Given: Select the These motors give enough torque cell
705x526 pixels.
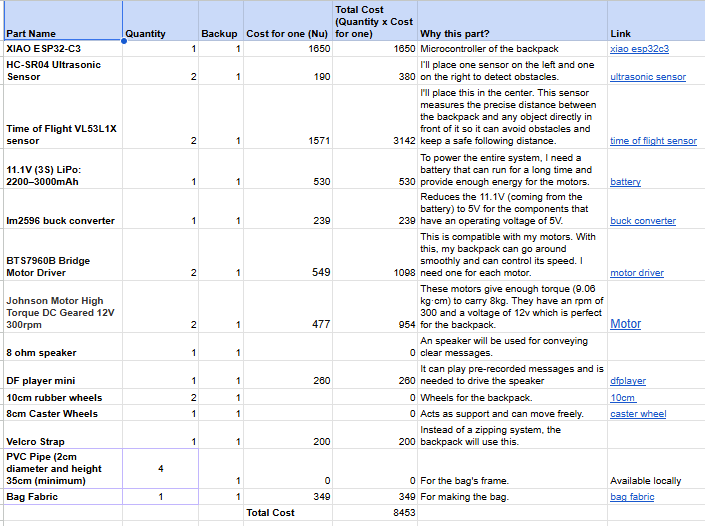Looking at the screenshot, I should [x=512, y=307].
